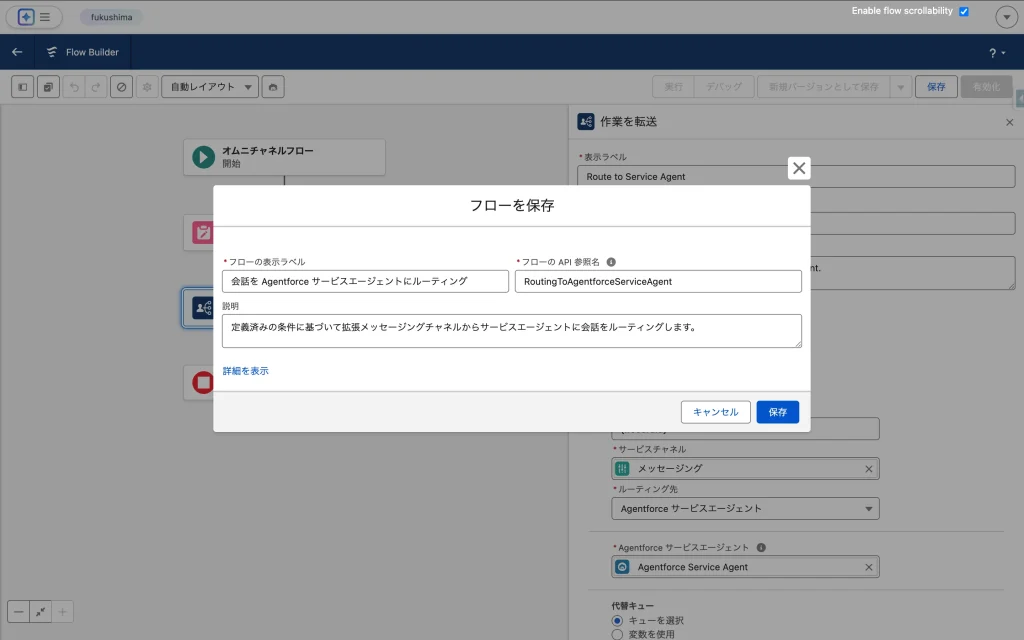Click the back arrow beside Flow Builder
The width and height of the screenshot is (1024, 640).
pyautogui.click(x=17, y=52)
